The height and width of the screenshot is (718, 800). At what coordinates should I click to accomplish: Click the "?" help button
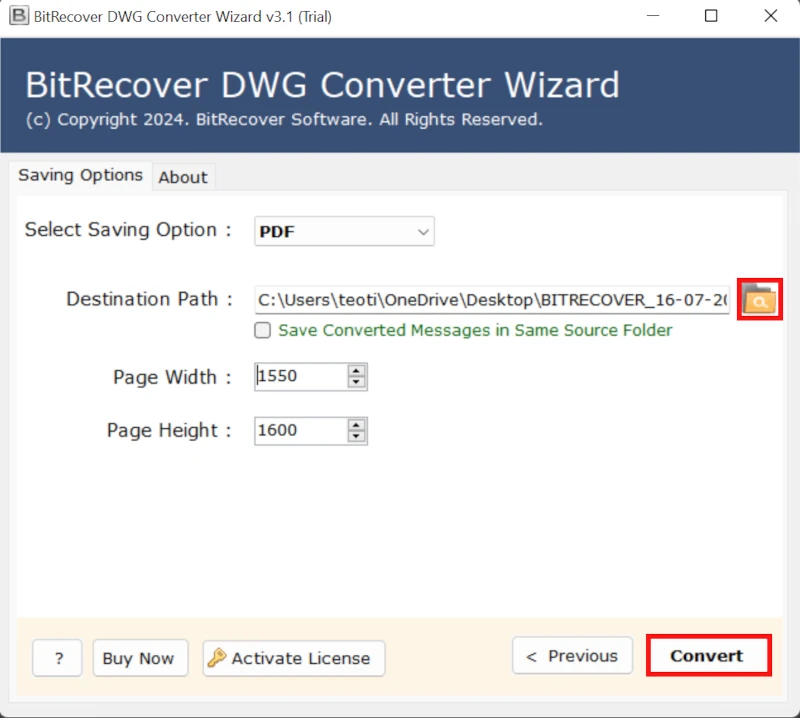(x=57, y=658)
